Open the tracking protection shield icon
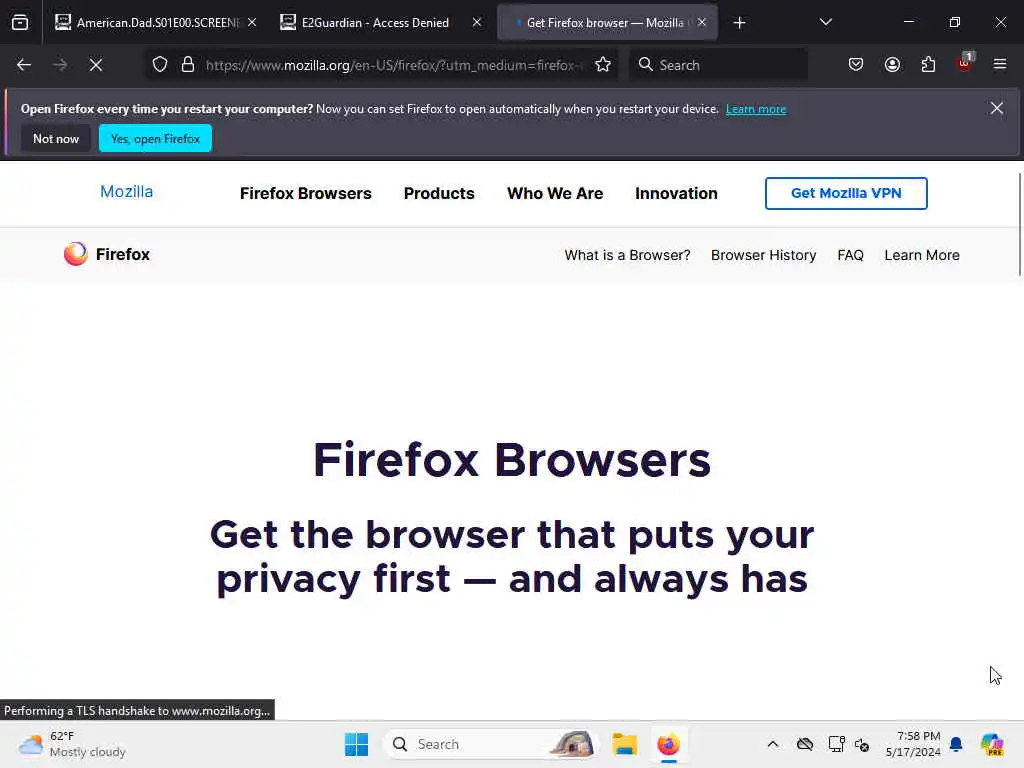The image size is (1024, 768). click(160, 65)
